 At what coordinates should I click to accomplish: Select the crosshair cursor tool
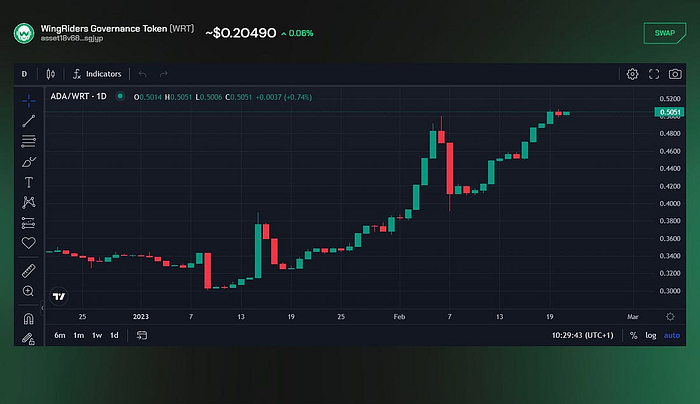[29, 101]
